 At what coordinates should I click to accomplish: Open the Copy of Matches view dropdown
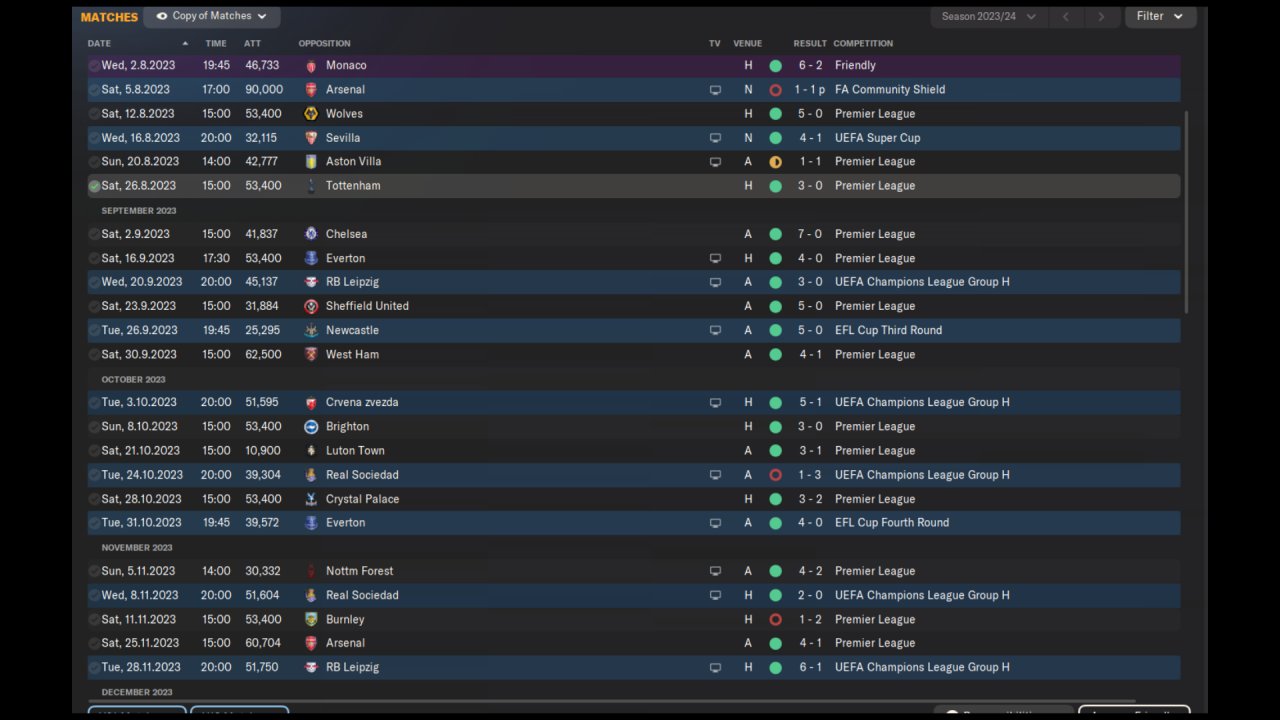point(212,16)
